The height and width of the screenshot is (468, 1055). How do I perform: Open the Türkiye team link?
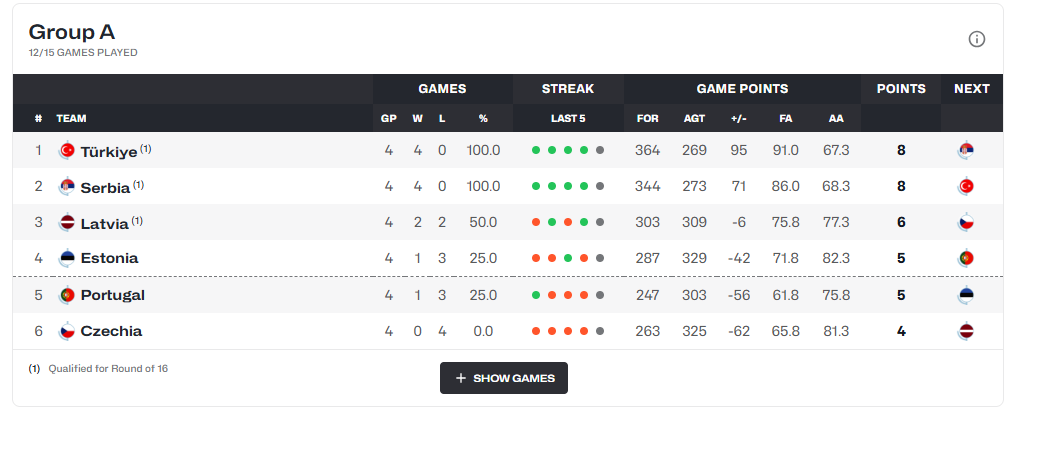point(109,151)
